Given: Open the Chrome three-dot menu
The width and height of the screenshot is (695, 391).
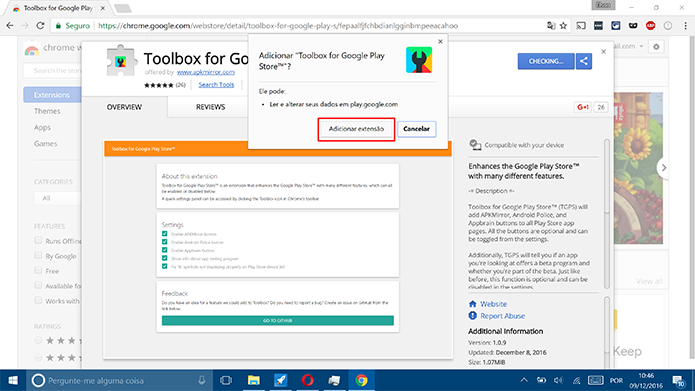Looking at the screenshot, I should [685, 26].
